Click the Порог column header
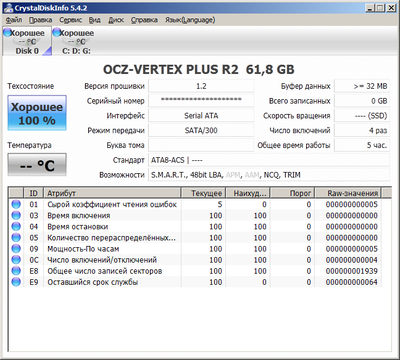 293,193
